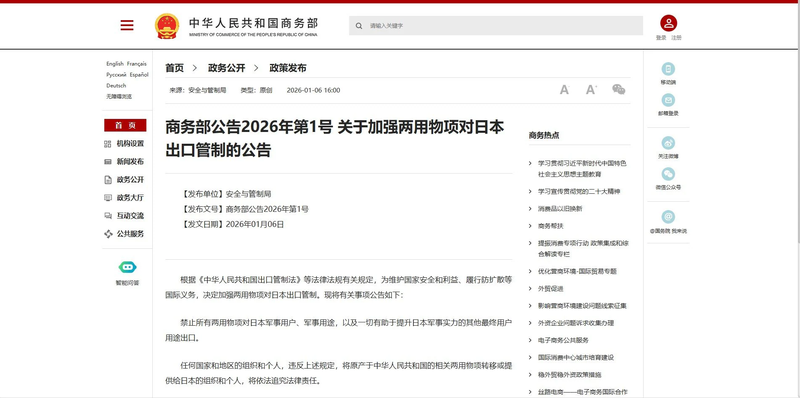Click the 机构设置 grid icon
Screen dimensions: 800x398
108,144
